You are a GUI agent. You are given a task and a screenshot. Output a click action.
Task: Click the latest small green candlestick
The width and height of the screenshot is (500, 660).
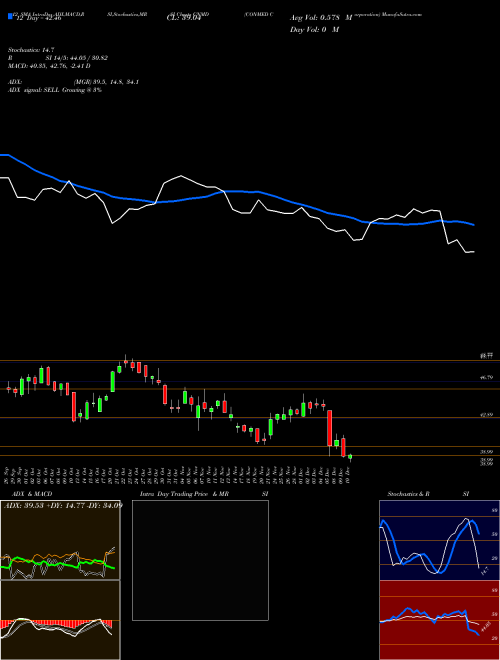coord(350,457)
